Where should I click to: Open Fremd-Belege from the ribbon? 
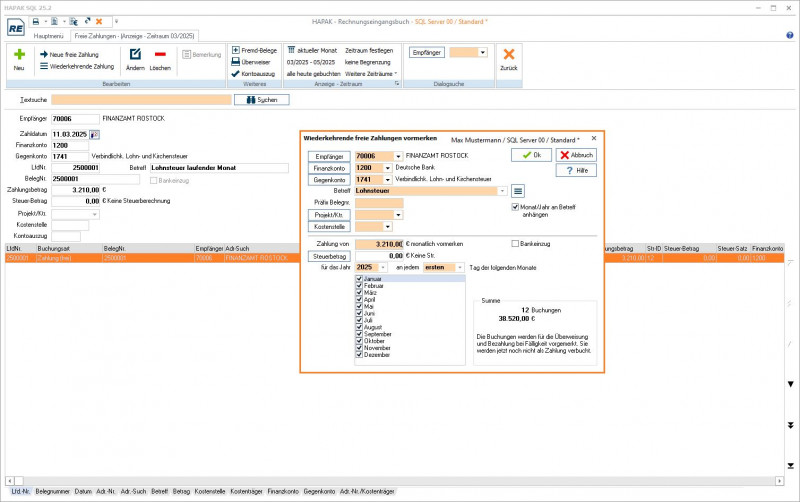point(258,49)
